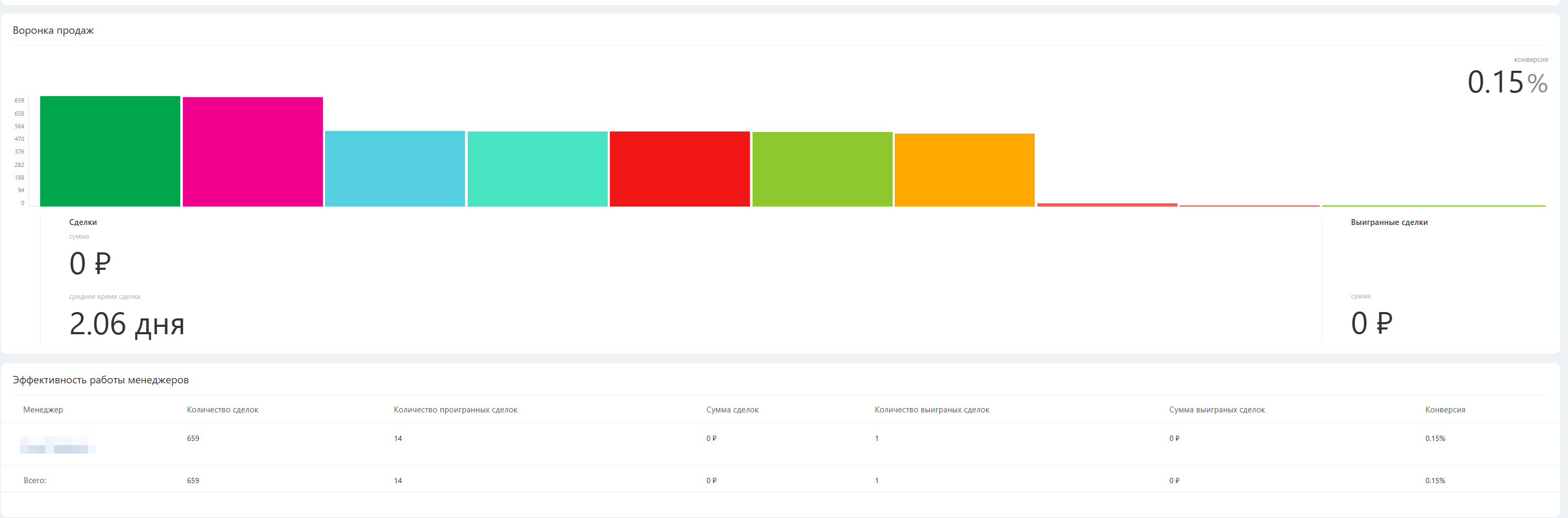
Task: Click the 'конверсия' label above percentage
Action: [1531, 60]
